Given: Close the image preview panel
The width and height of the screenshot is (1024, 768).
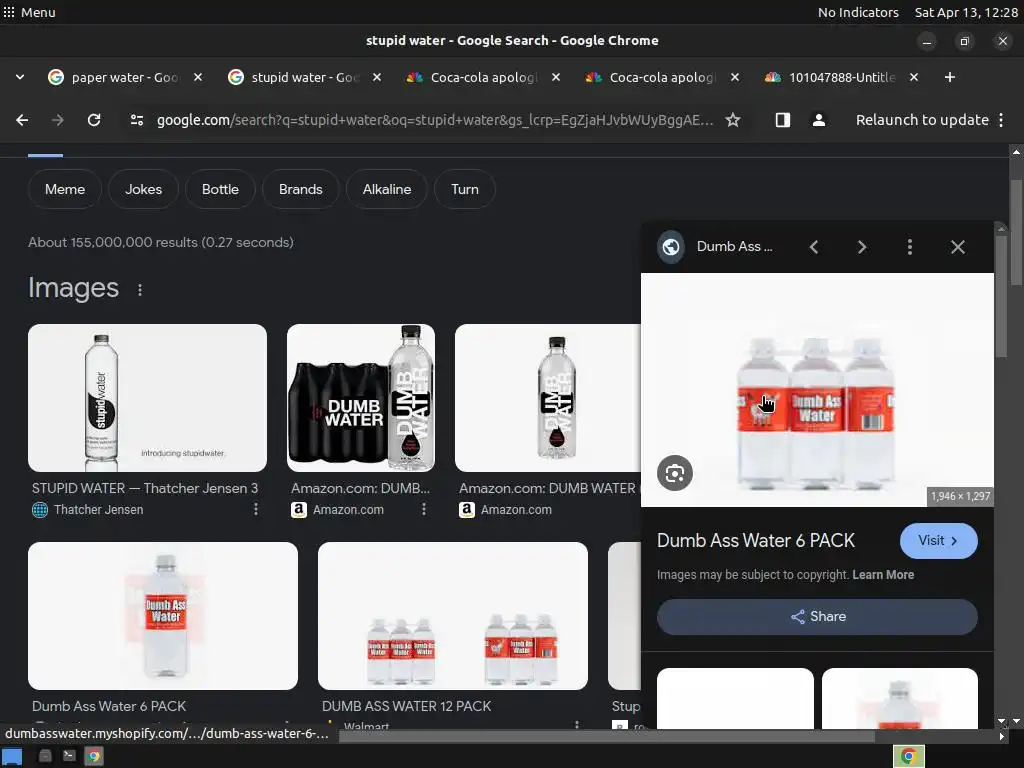Looking at the screenshot, I should 957,247.
